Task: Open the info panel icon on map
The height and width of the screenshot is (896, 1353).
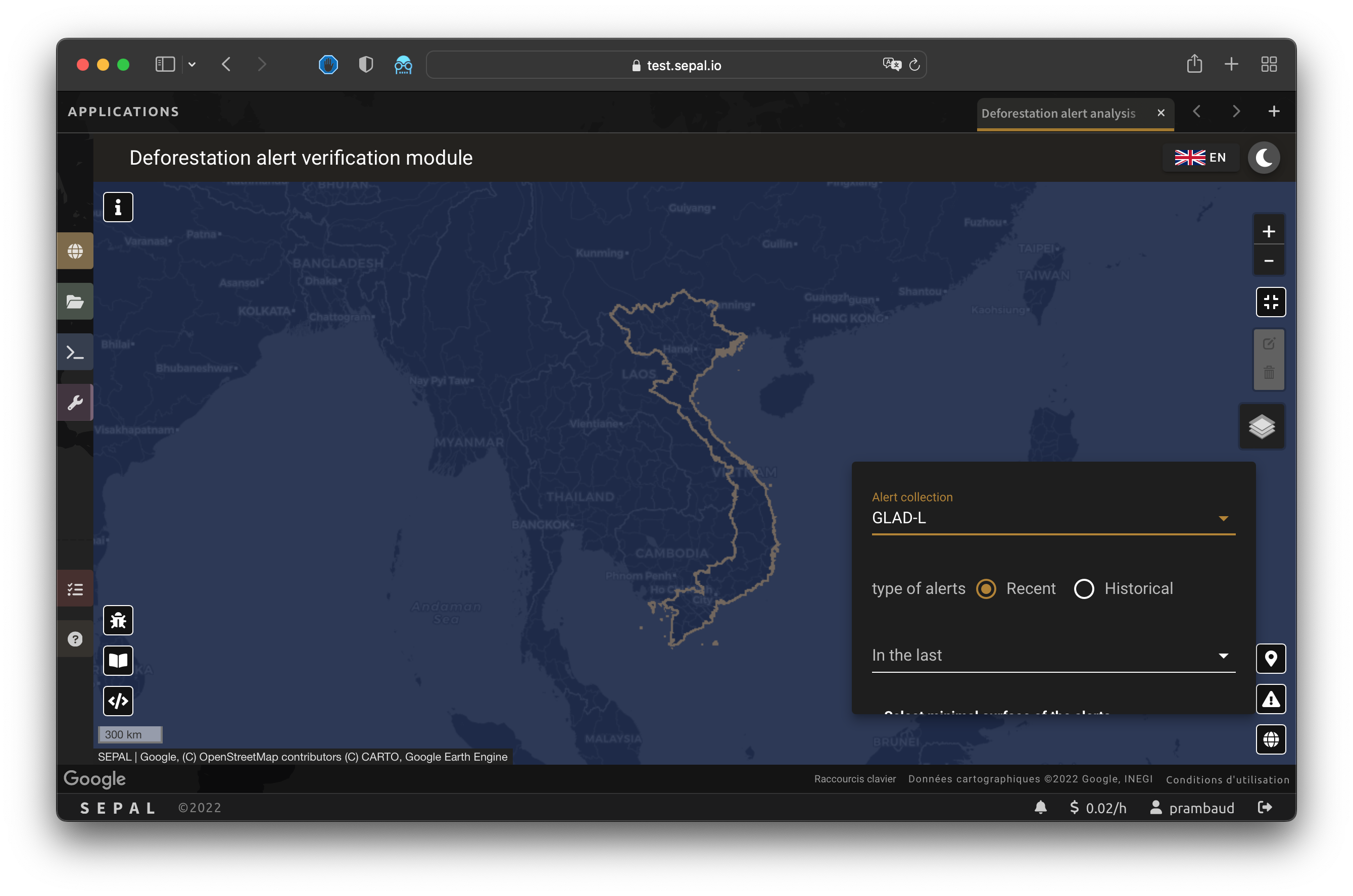Action: point(118,207)
